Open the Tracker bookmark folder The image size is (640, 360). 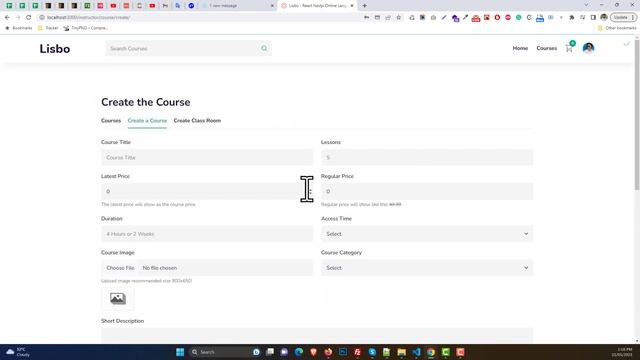48,28
